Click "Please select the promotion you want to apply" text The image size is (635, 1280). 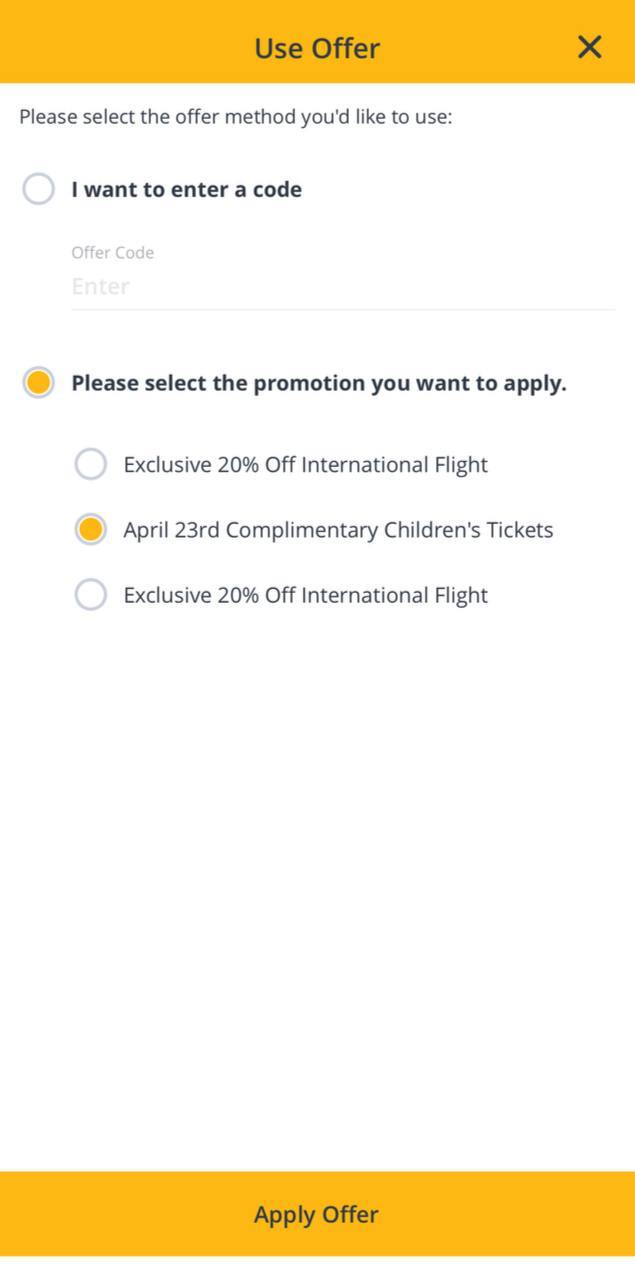coord(318,383)
